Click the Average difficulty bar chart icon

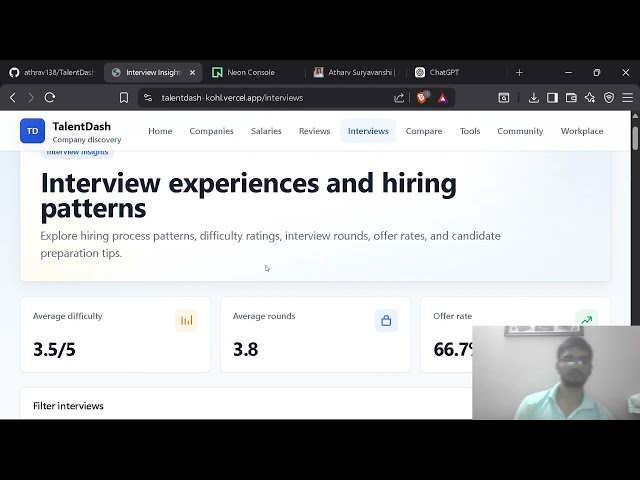point(187,320)
